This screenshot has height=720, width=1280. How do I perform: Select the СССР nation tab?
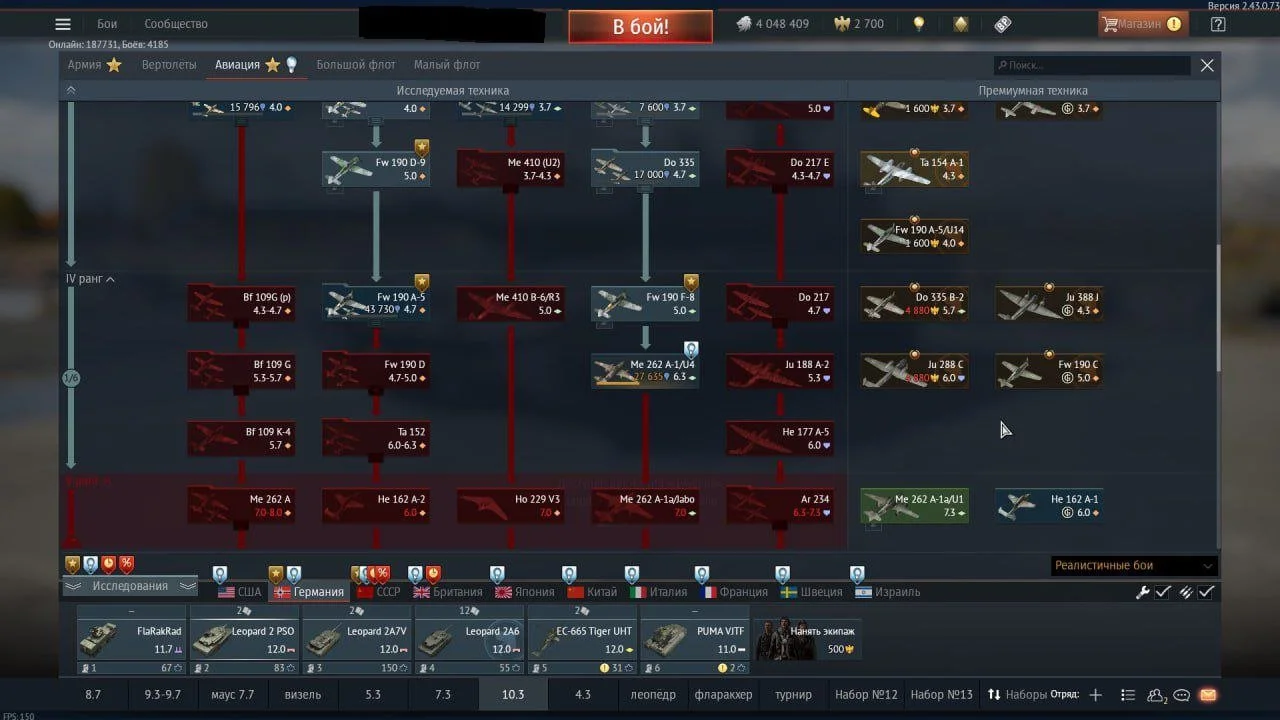(x=378, y=592)
